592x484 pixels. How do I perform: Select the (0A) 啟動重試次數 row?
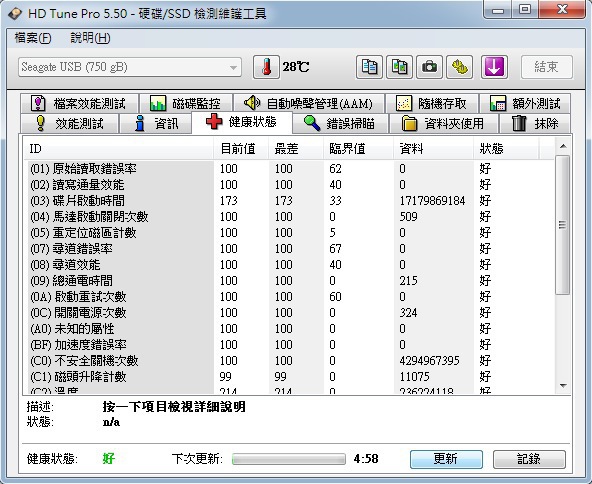click(290, 297)
